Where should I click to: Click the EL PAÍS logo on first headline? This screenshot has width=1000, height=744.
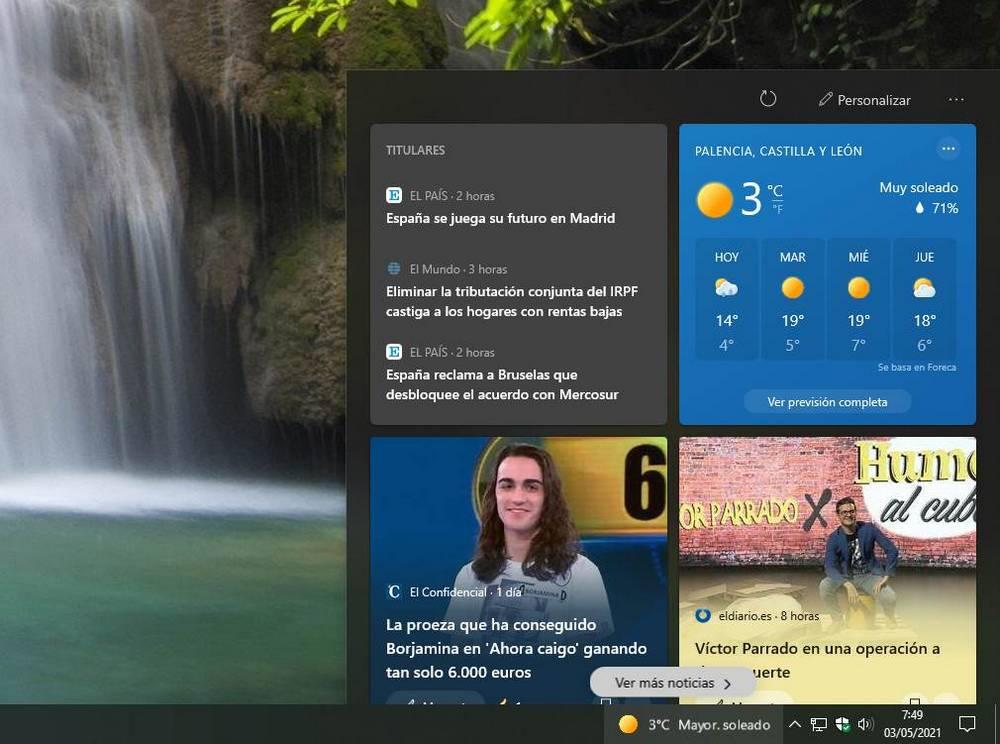pyautogui.click(x=394, y=195)
